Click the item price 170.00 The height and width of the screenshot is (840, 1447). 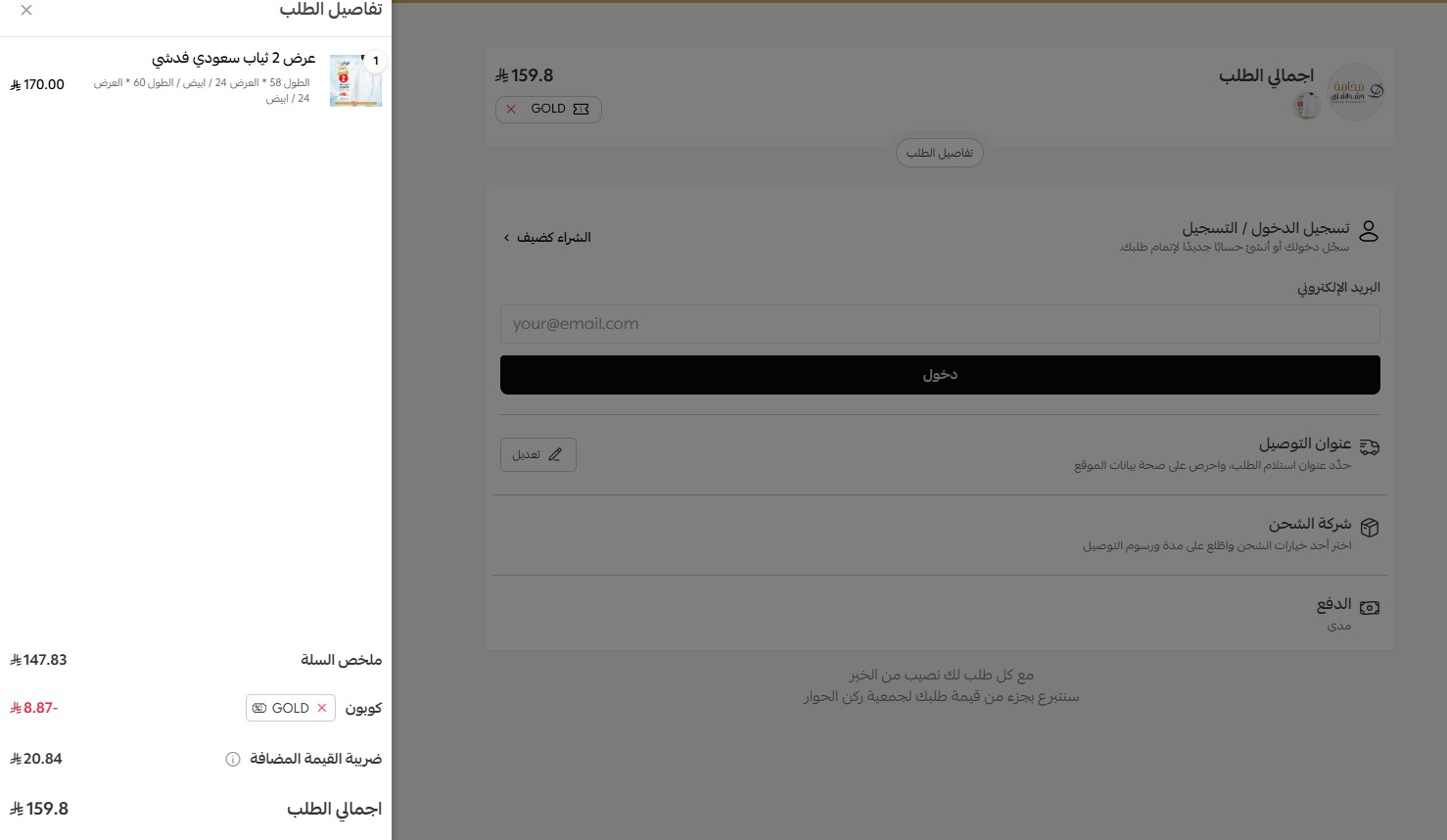point(37,85)
